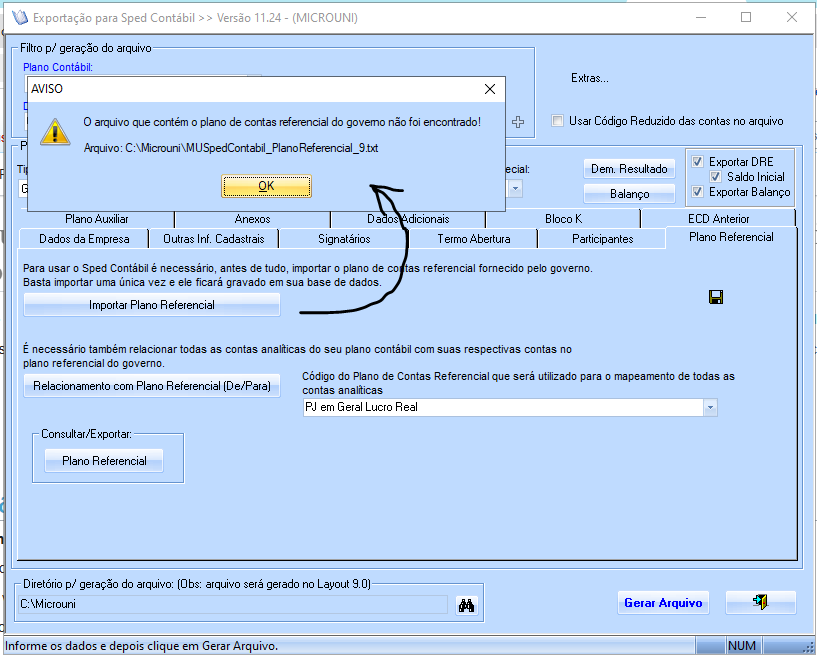Click Plano Referencial button under Consultar/Exportar
The width and height of the screenshot is (817, 657).
pos(104,461)
